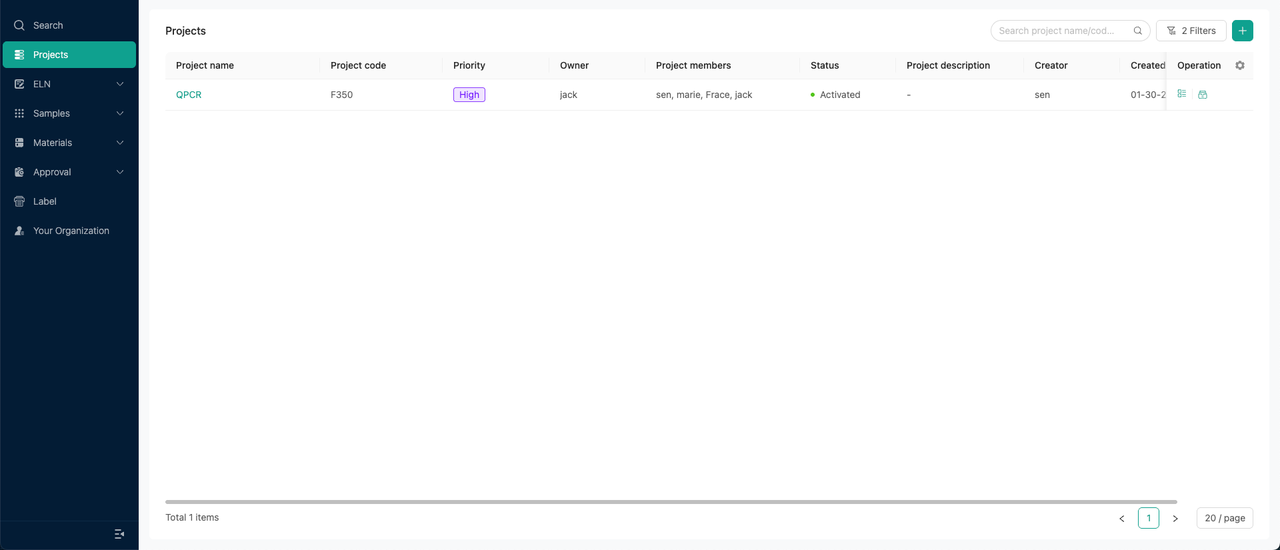Screen dimensions: 1280x550
Task: Go to next page arrow in pagination
Action: (1175, 518)
